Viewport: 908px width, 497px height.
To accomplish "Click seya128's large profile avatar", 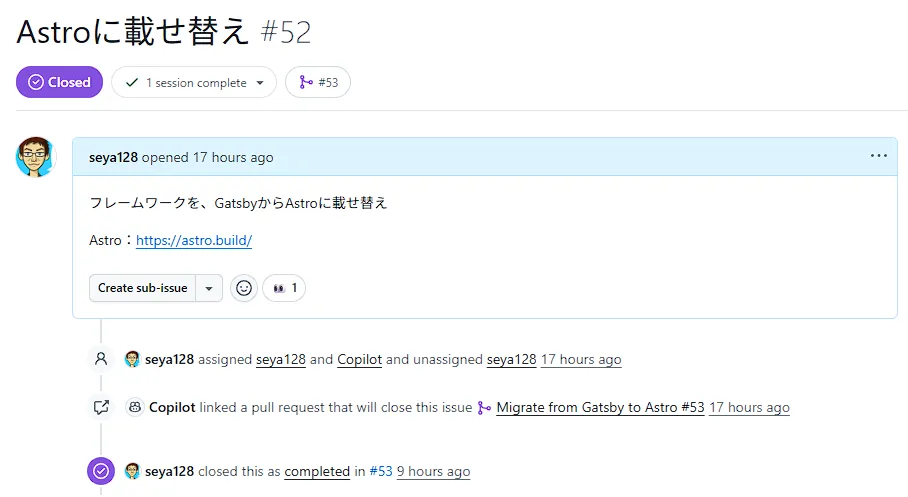I will pos(35,157).
